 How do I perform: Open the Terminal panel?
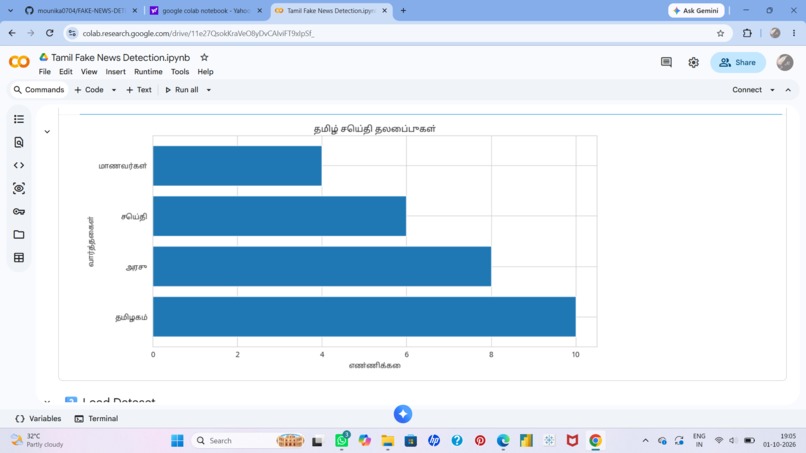click(x=97, y=419)
